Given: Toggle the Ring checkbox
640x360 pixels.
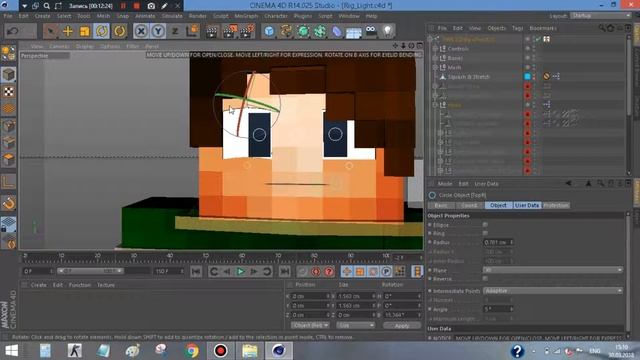Looking at the screenshot, I should [485, 233].
